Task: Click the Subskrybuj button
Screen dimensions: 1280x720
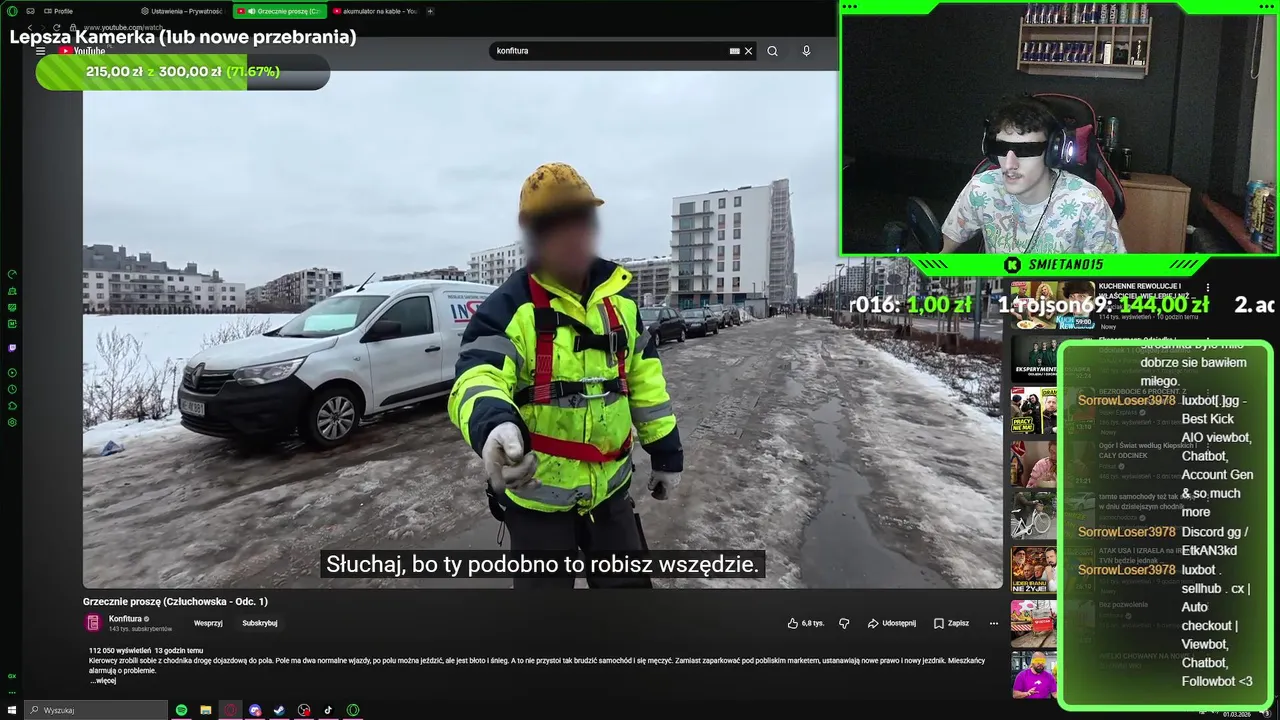Action: pyautogui.click(x=260, y=623)
